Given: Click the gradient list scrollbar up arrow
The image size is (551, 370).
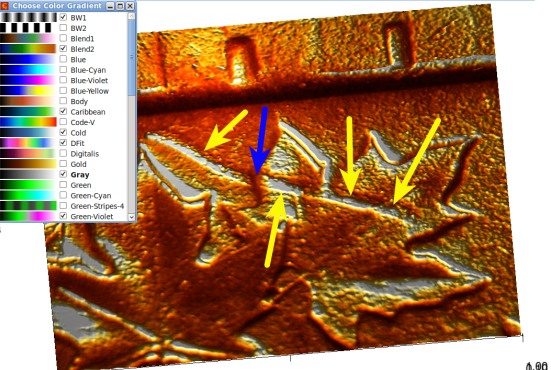Looking at the screenshot, I should click(x=132, y=16).
